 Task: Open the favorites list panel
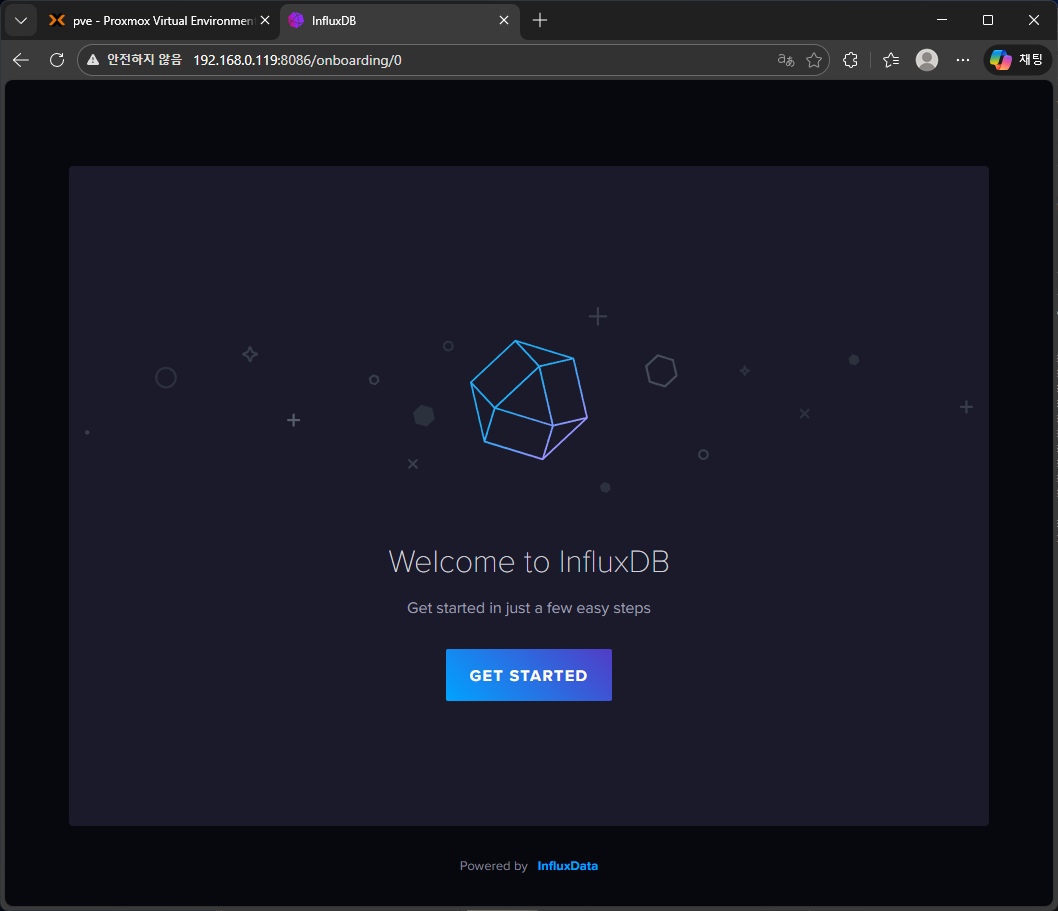tap(891, 60)
